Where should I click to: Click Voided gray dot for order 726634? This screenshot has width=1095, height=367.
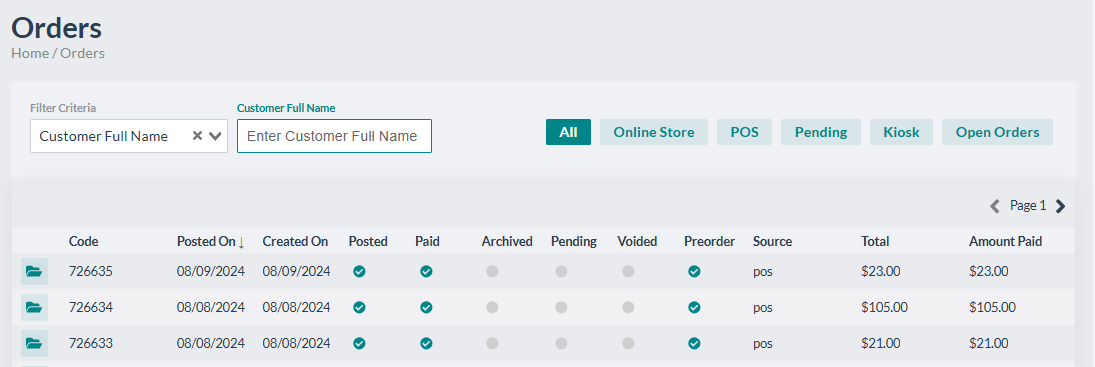(x=629, y=307)
